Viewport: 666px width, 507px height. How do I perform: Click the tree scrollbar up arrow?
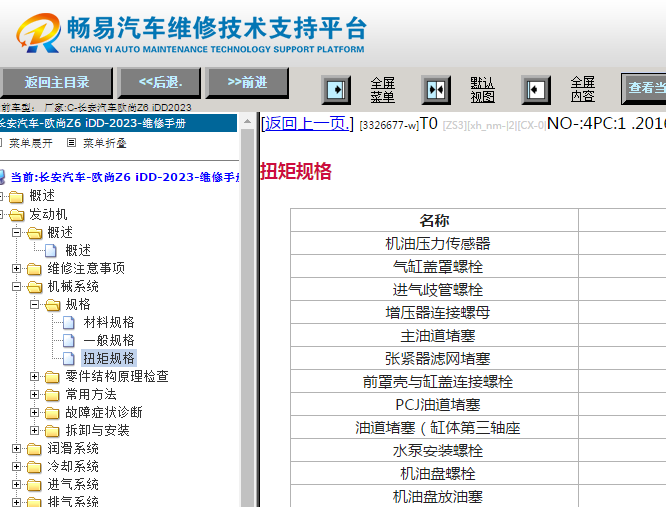click(x=247, y=121)
